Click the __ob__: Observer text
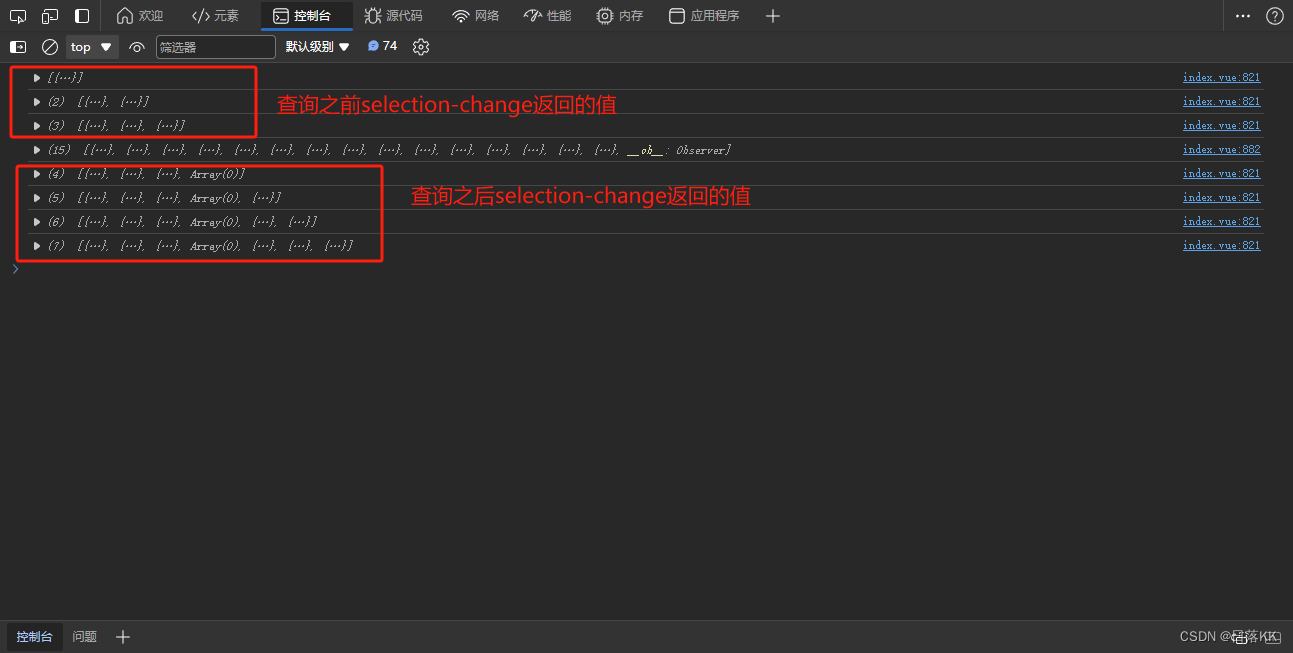 point(679,149)
